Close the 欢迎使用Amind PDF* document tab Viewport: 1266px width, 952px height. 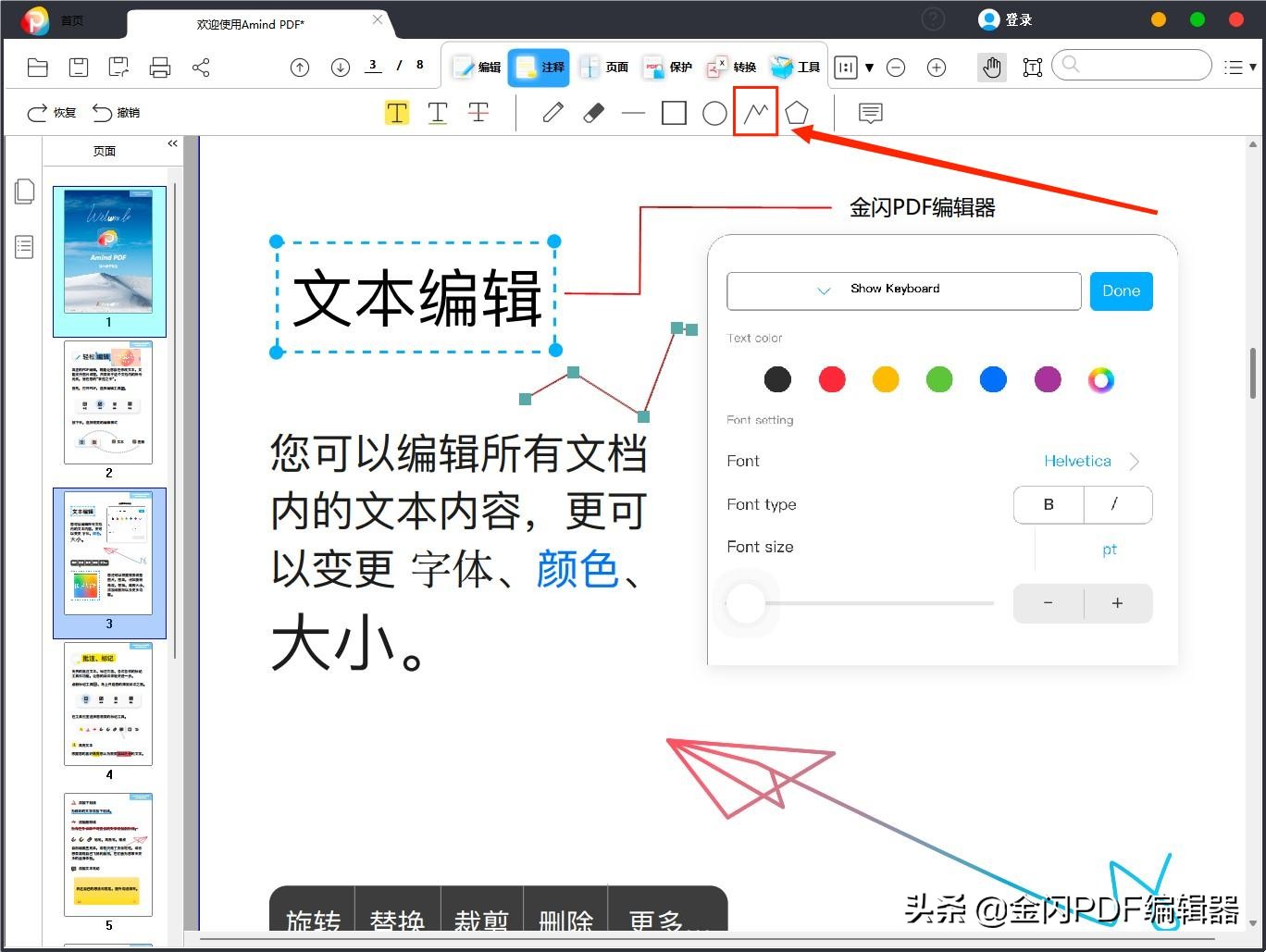(x=378, y=20)
